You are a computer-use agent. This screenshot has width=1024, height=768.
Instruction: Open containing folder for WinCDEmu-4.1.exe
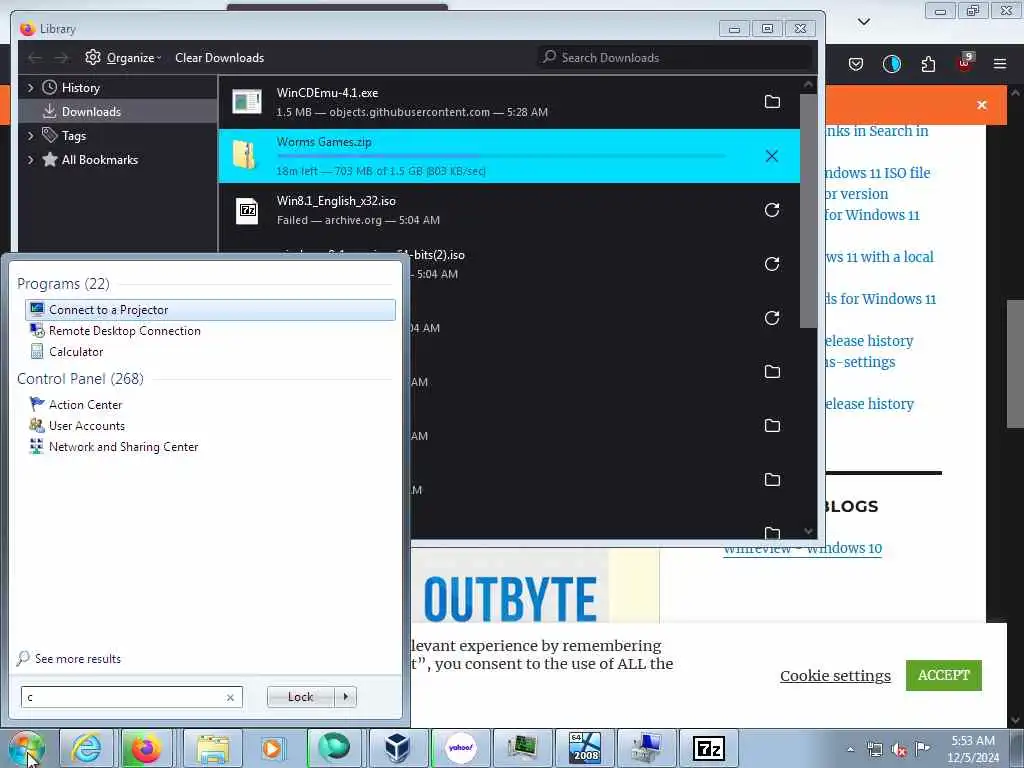[772, 102]
